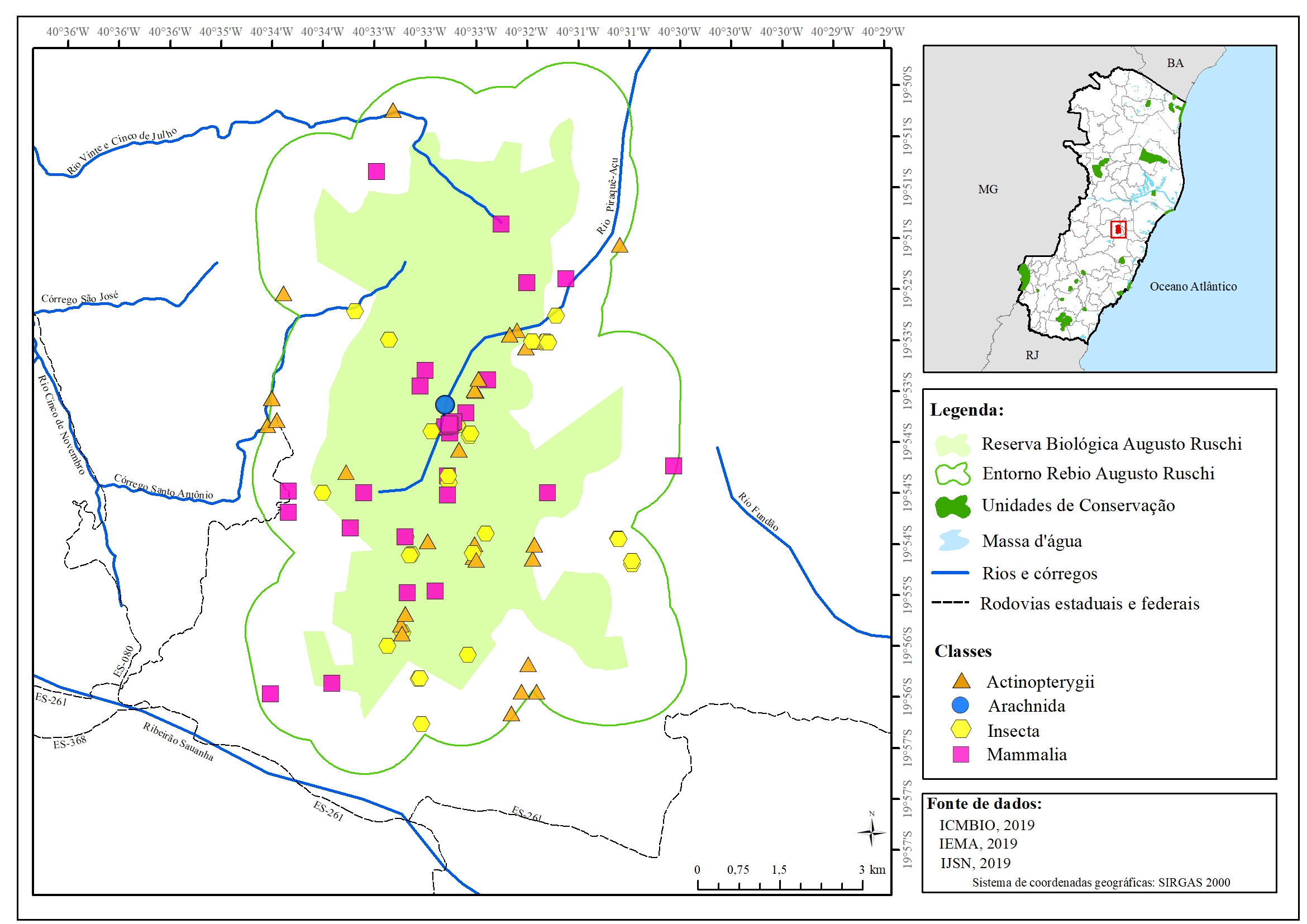Click the north arrow compass rose
This screenshot has height=924, width=1307.
click(871, 833)
